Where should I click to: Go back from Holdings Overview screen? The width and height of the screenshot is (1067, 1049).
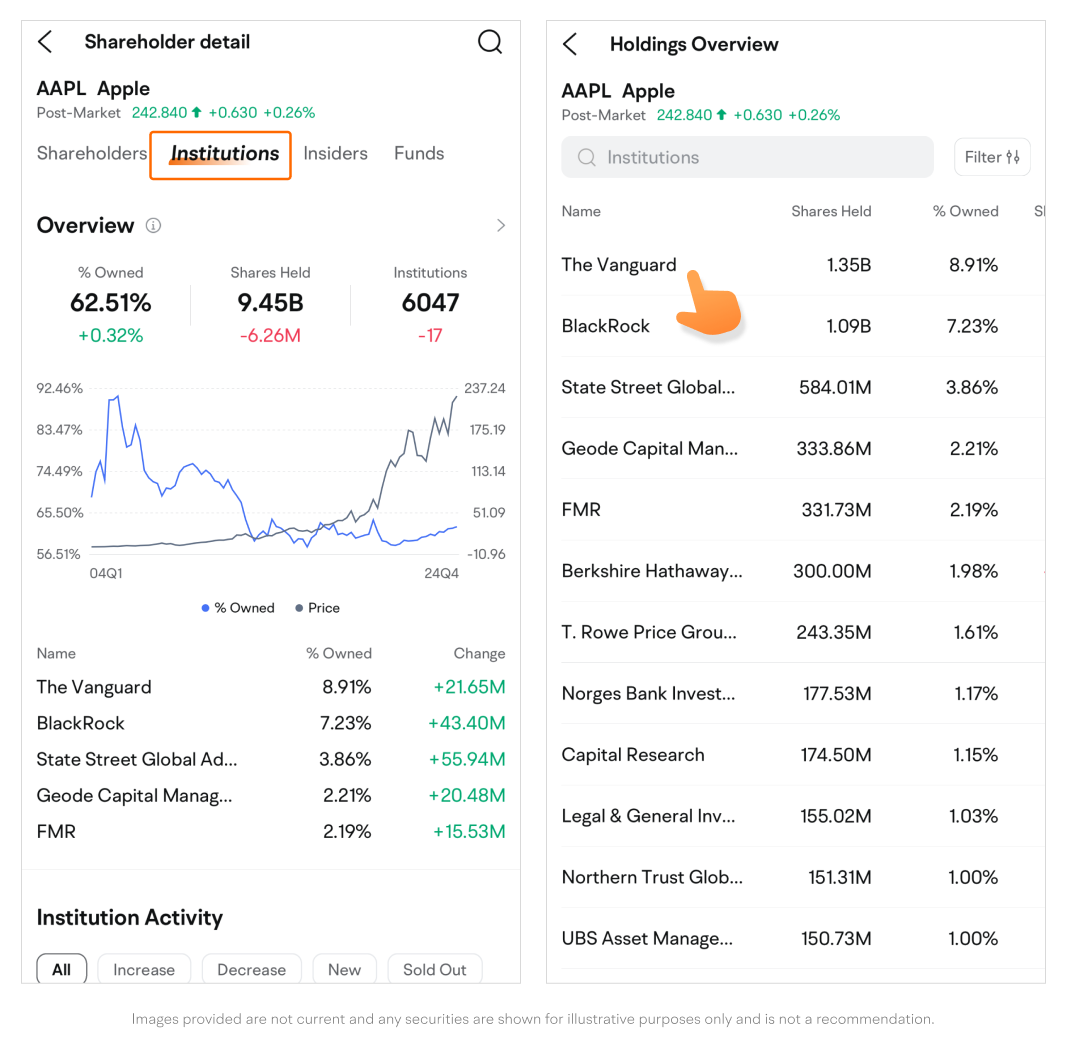(570, 44)
